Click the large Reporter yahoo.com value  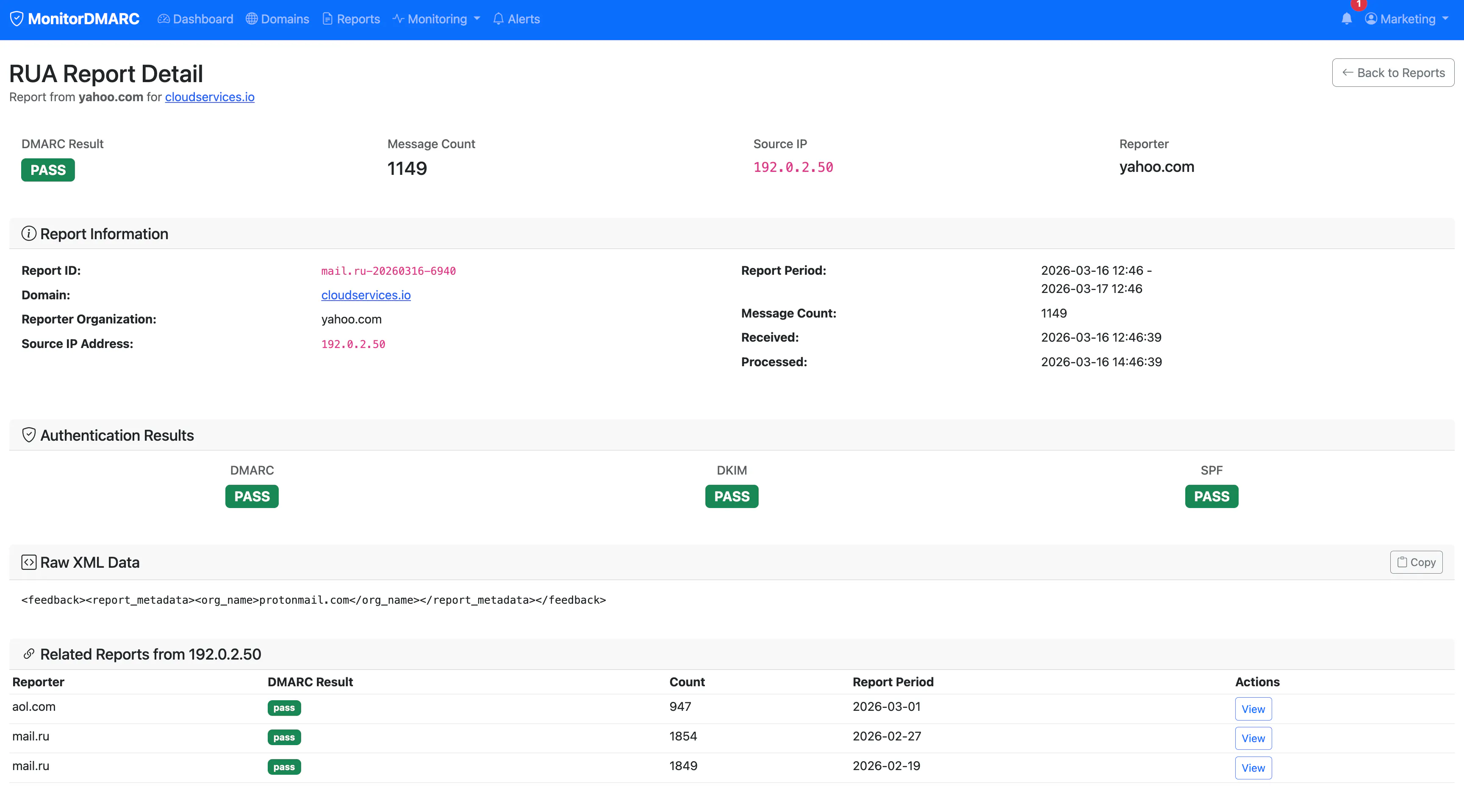pos(1156,166)
